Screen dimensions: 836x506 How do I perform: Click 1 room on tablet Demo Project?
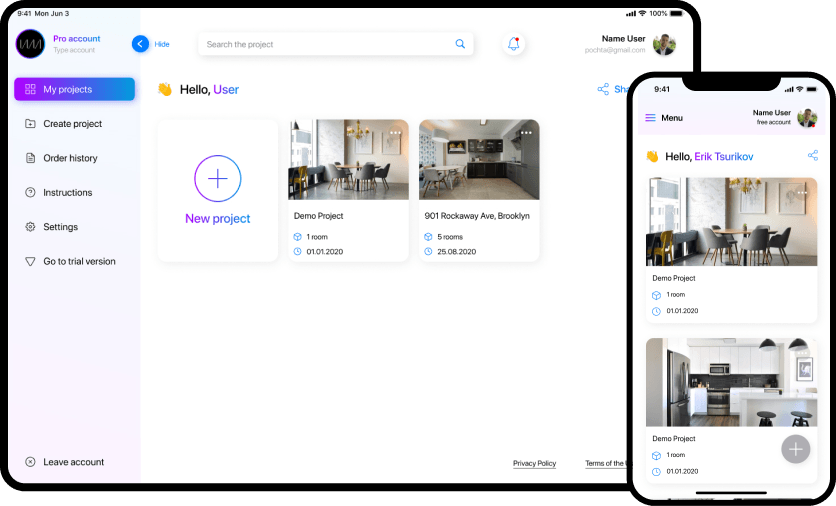click(317, 237)
